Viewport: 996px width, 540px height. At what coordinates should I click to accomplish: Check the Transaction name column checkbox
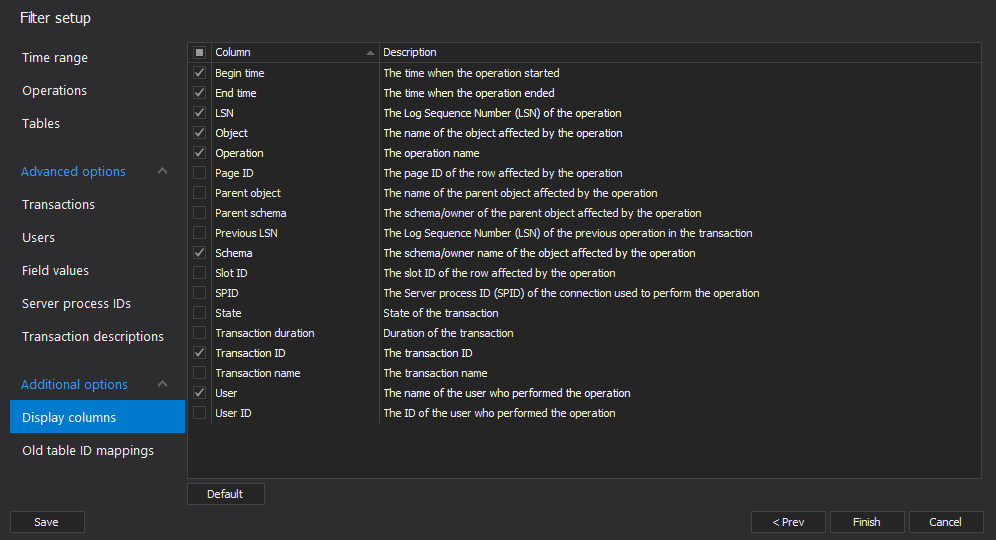[199, 372]
